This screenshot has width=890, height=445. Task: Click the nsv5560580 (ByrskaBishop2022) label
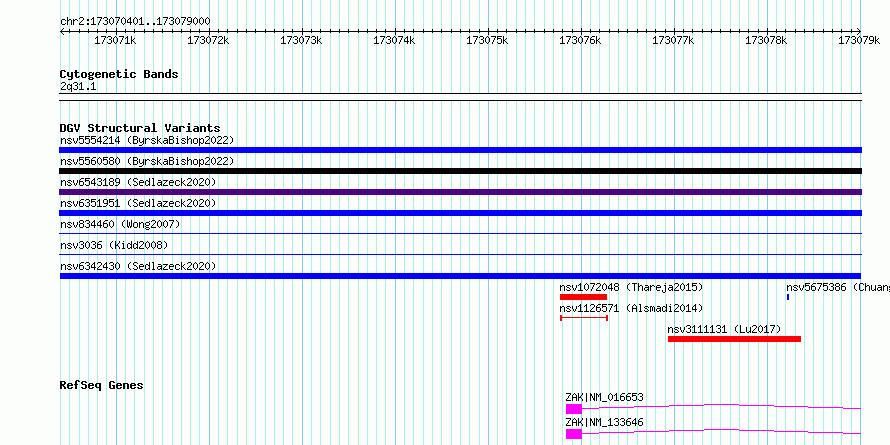click(x=147, y=161)
